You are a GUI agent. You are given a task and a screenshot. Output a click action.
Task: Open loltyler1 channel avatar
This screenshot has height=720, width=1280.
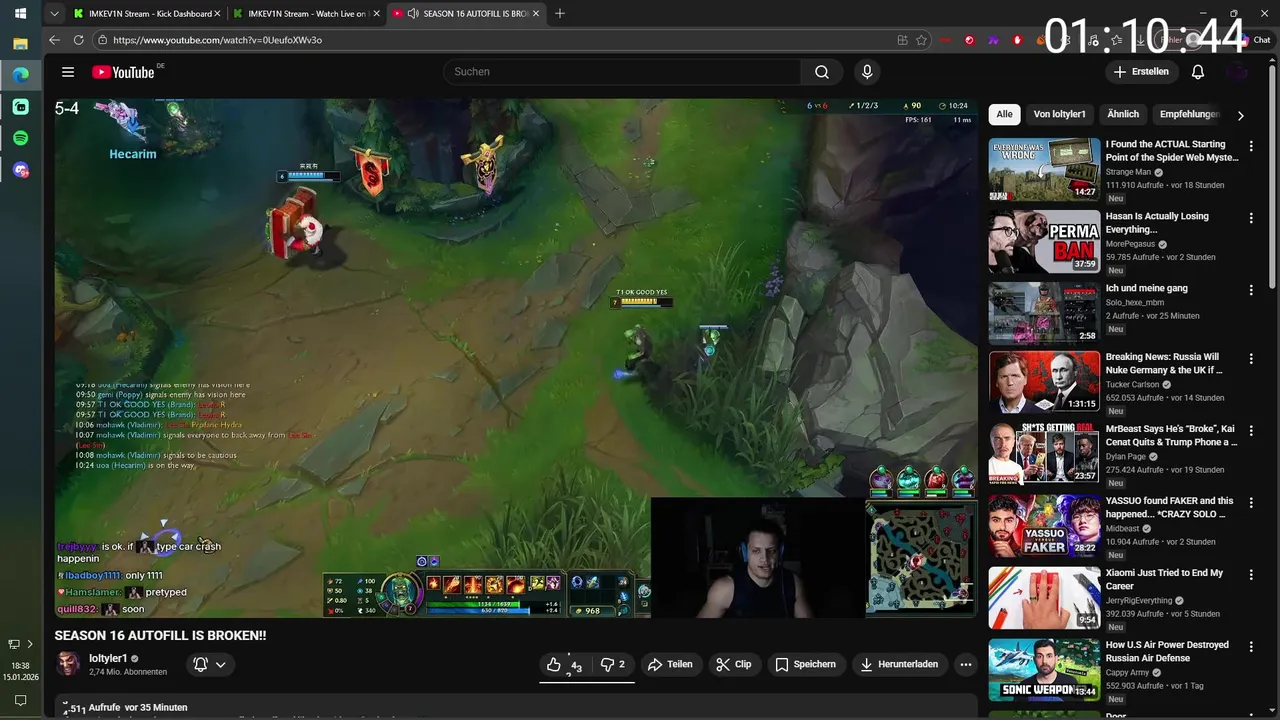coord(68,664)
